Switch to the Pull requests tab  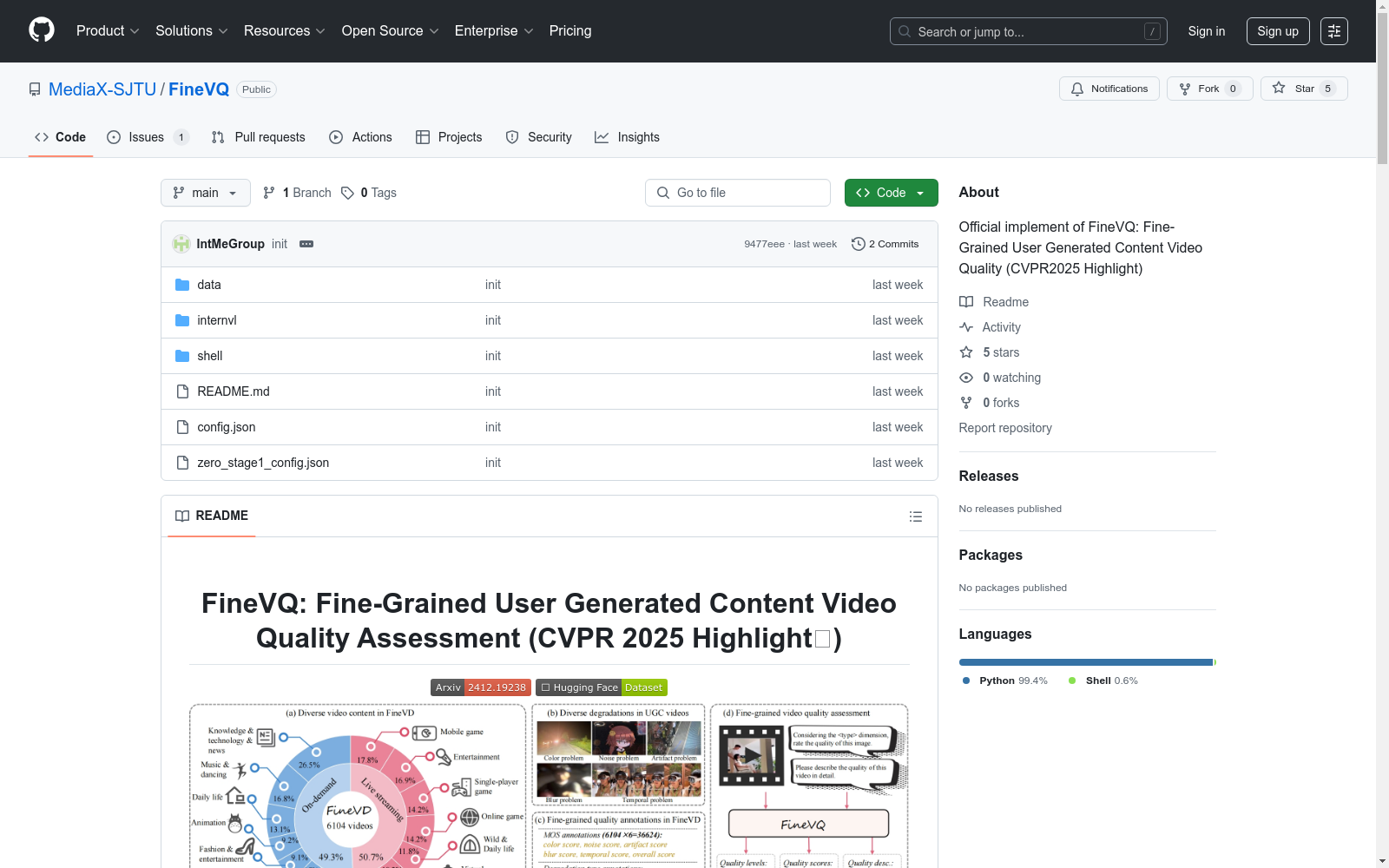259,137
